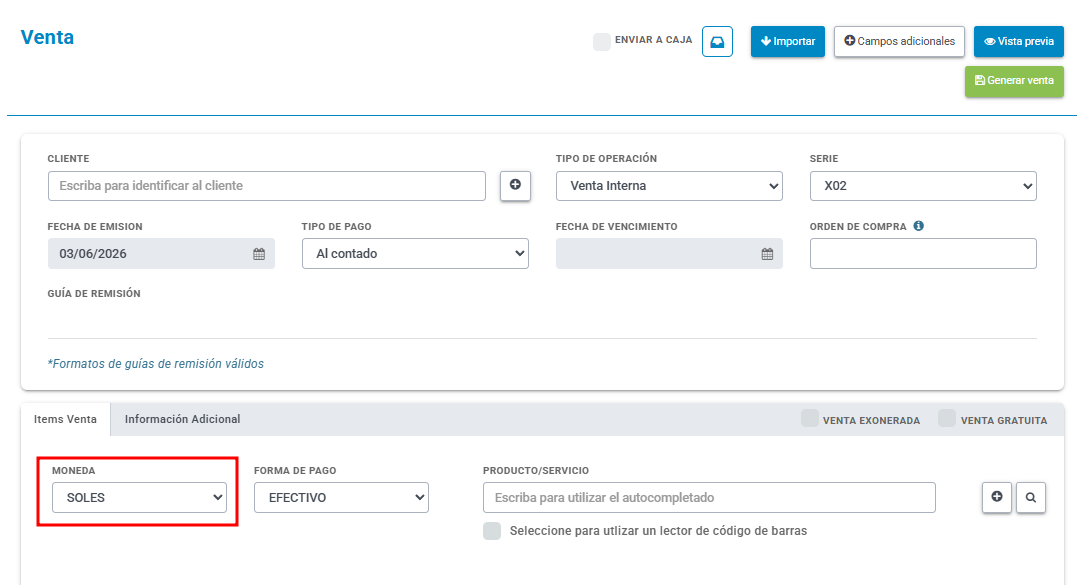Select Items Venta tab
This screenshot has width=1084, height=585.
click(66, 419)
